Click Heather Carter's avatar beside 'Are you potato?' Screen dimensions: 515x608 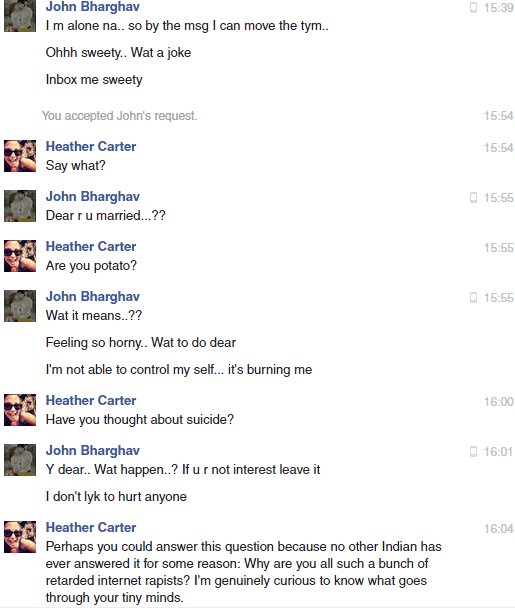tap(20, 256)
